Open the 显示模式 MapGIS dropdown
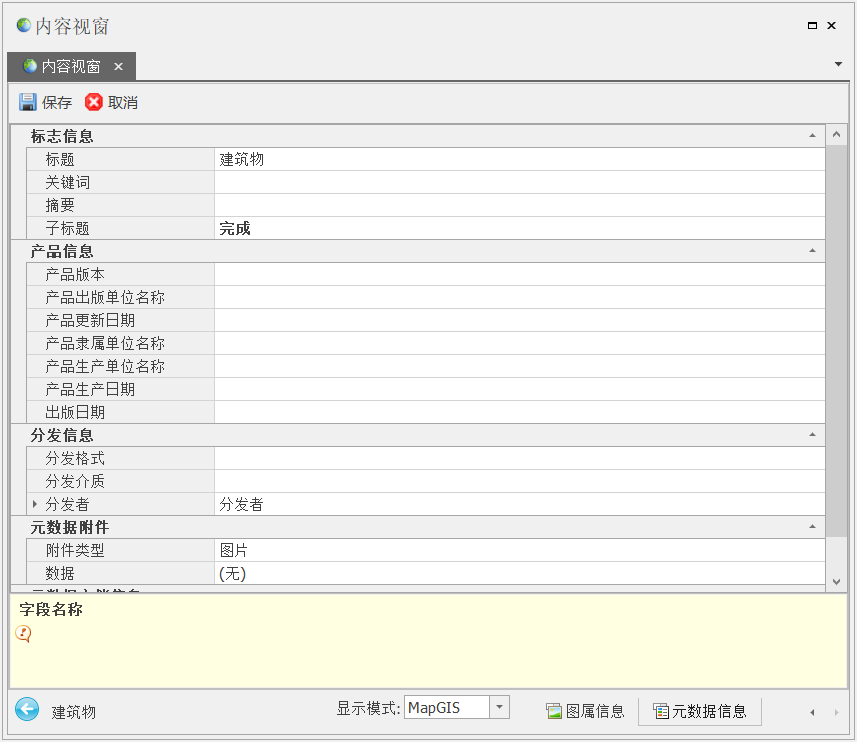The height and width of the screenshot is (742, 857). [499, 707]
